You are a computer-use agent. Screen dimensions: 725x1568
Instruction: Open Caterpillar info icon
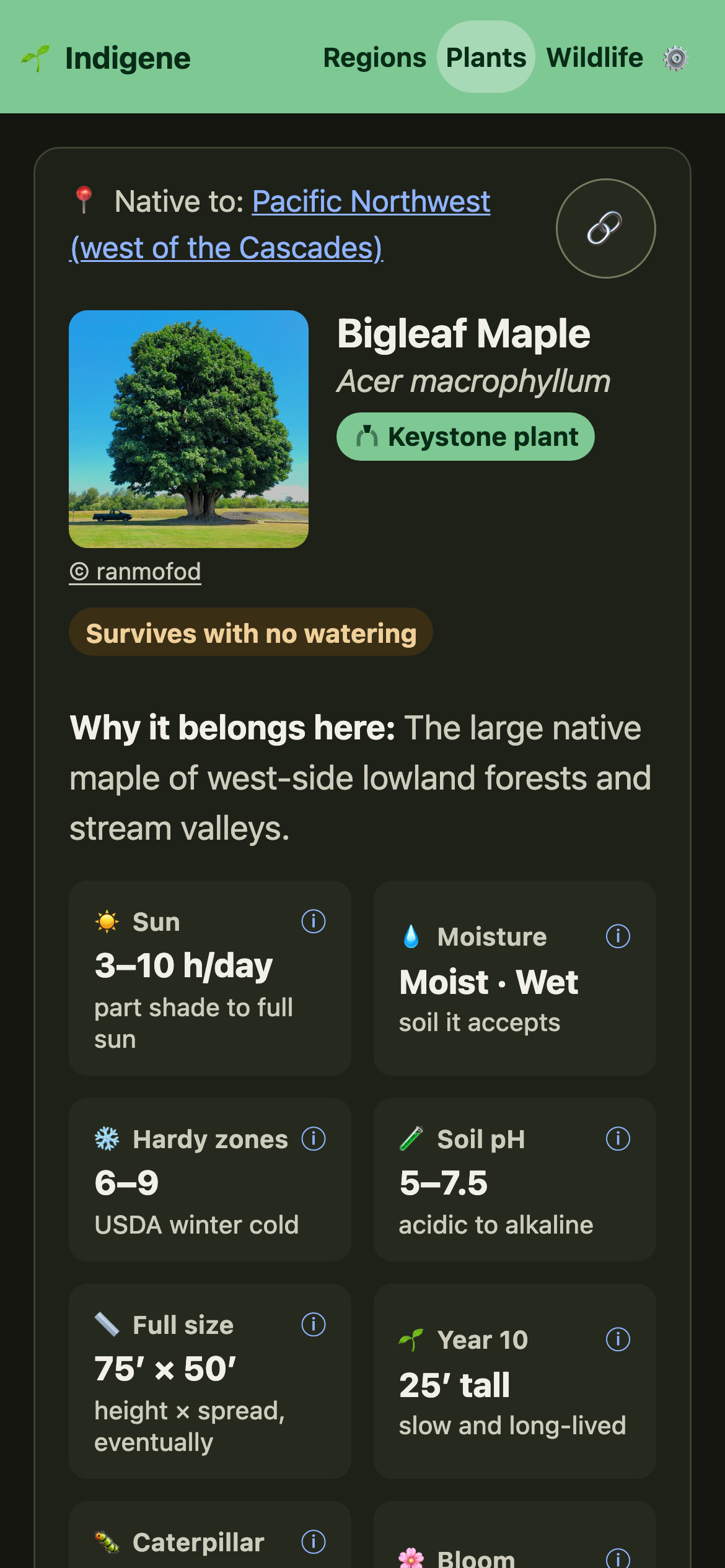[313, 1542]
